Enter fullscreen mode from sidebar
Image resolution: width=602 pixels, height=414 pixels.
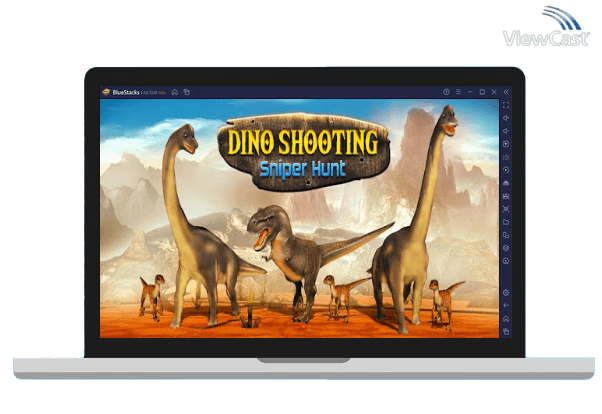pyautogui.click(x=506, y=105)
